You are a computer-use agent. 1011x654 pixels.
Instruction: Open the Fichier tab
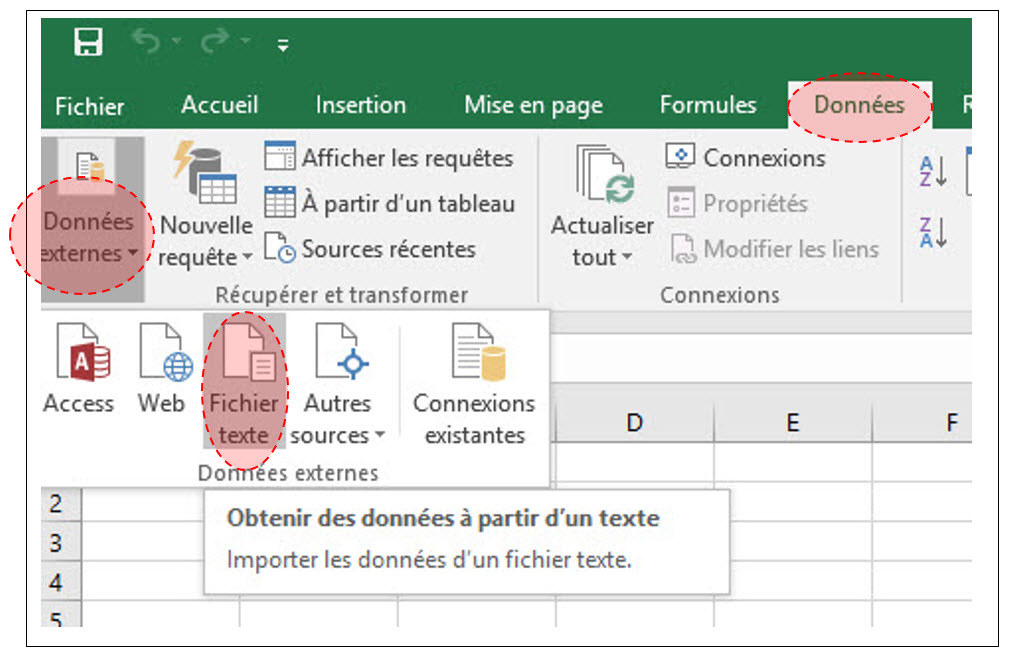pyautogui.click(x=90, y=106)
